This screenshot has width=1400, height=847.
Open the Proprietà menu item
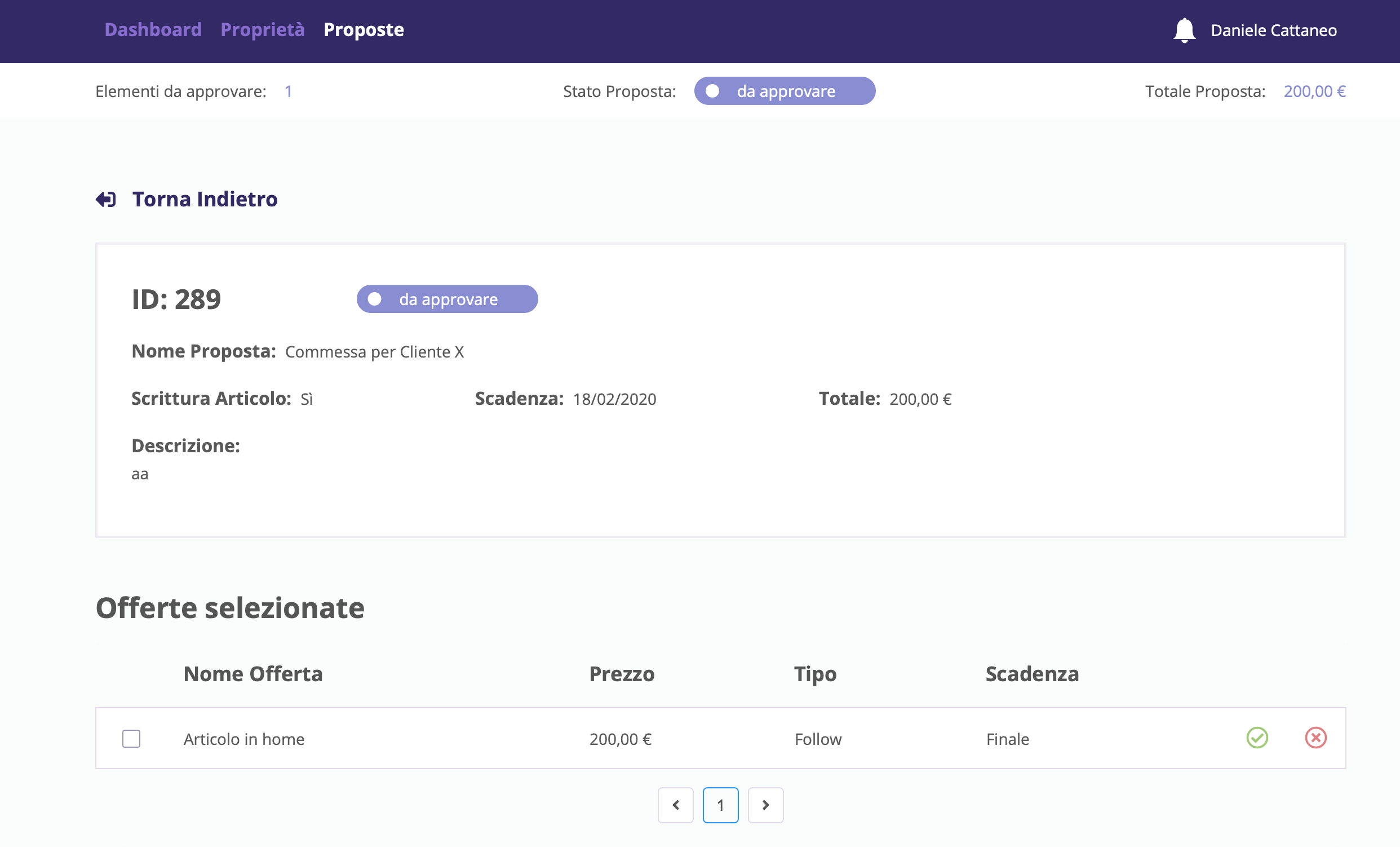[x=263, y=29]
